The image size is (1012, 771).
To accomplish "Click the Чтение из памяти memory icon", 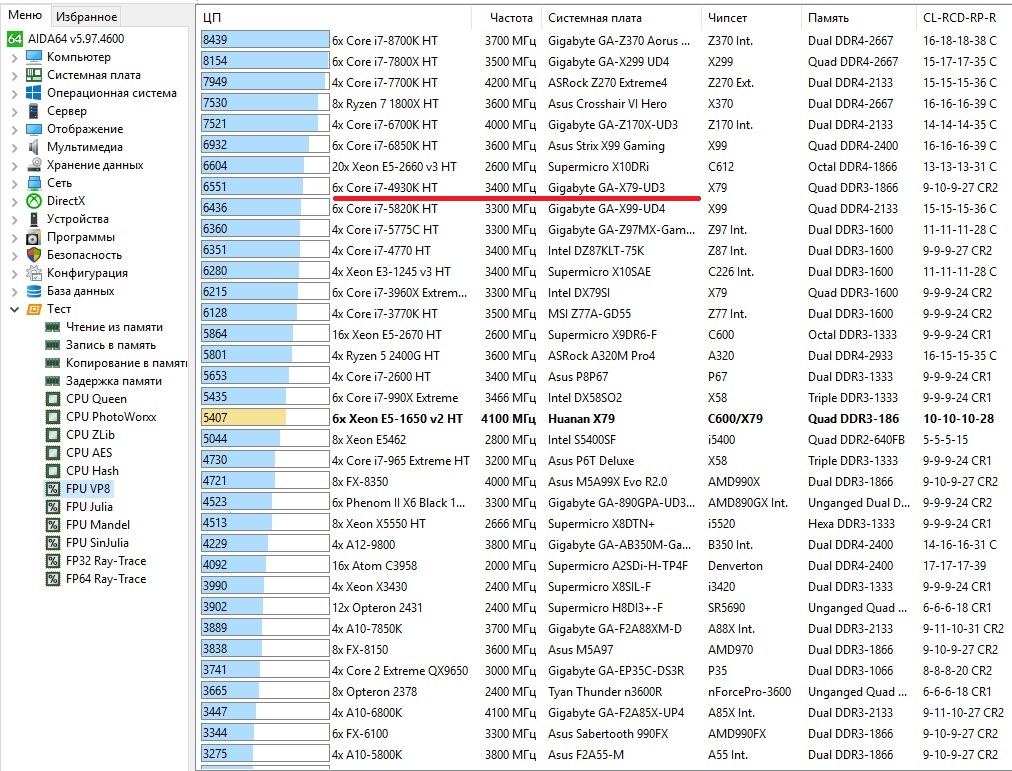I will pyautogui.click(x=53, y=327).
